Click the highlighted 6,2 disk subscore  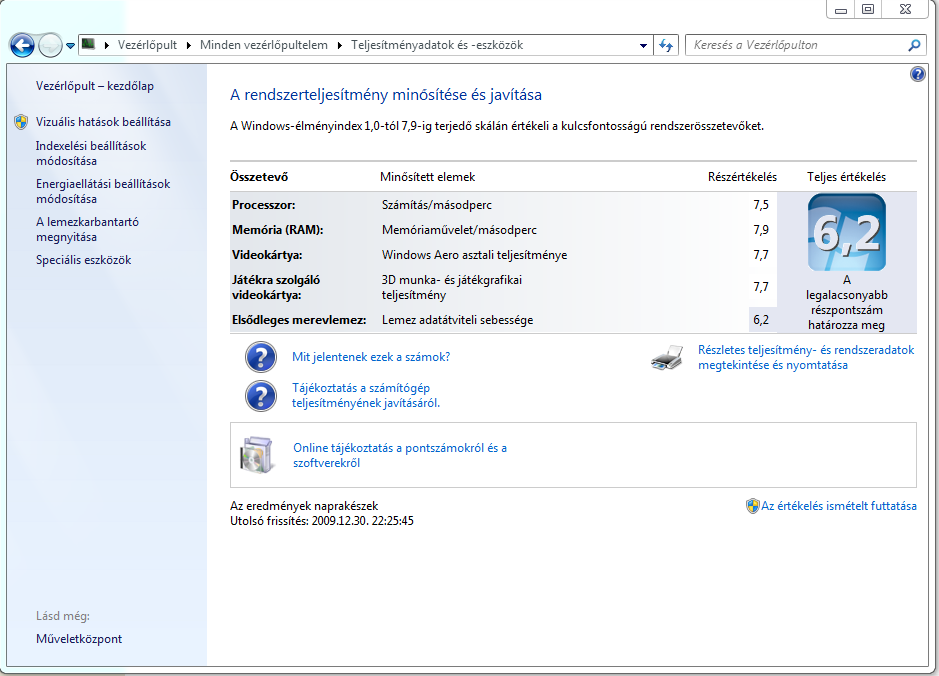pyautogui.click(x=761, y=320)
